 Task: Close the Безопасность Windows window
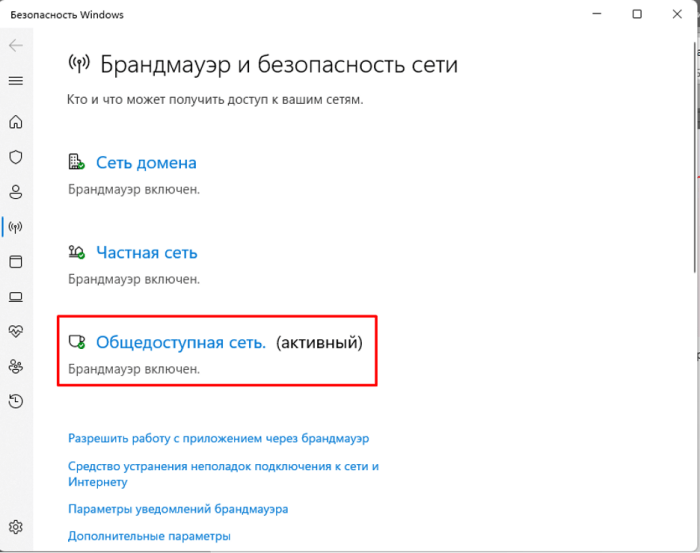677,14
